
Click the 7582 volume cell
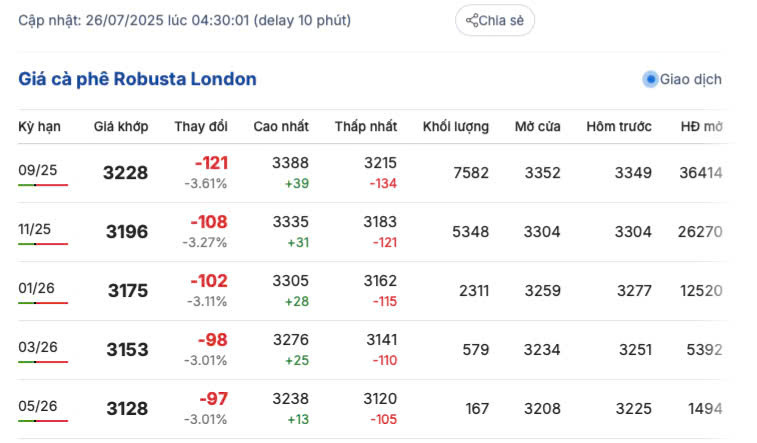click(470, 173)
